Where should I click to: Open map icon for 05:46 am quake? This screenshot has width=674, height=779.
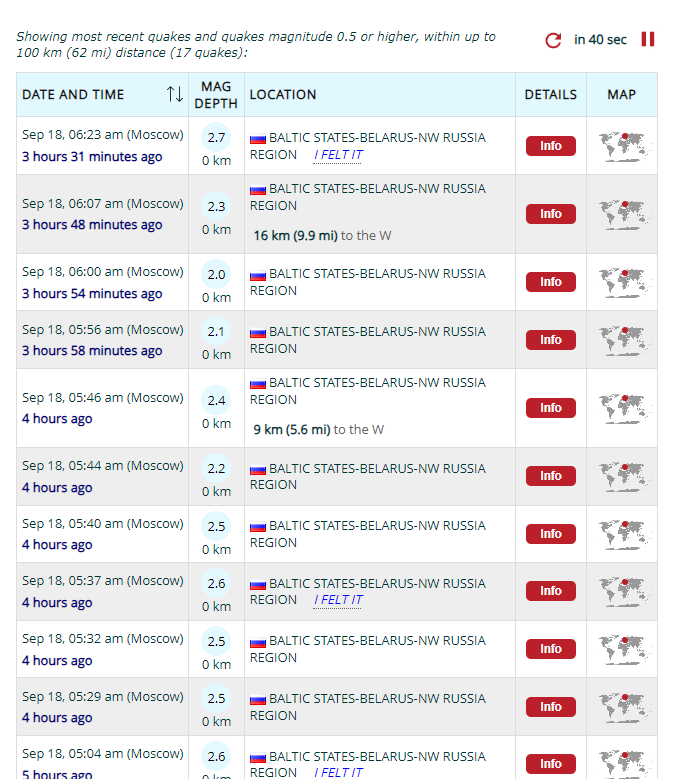621,408
